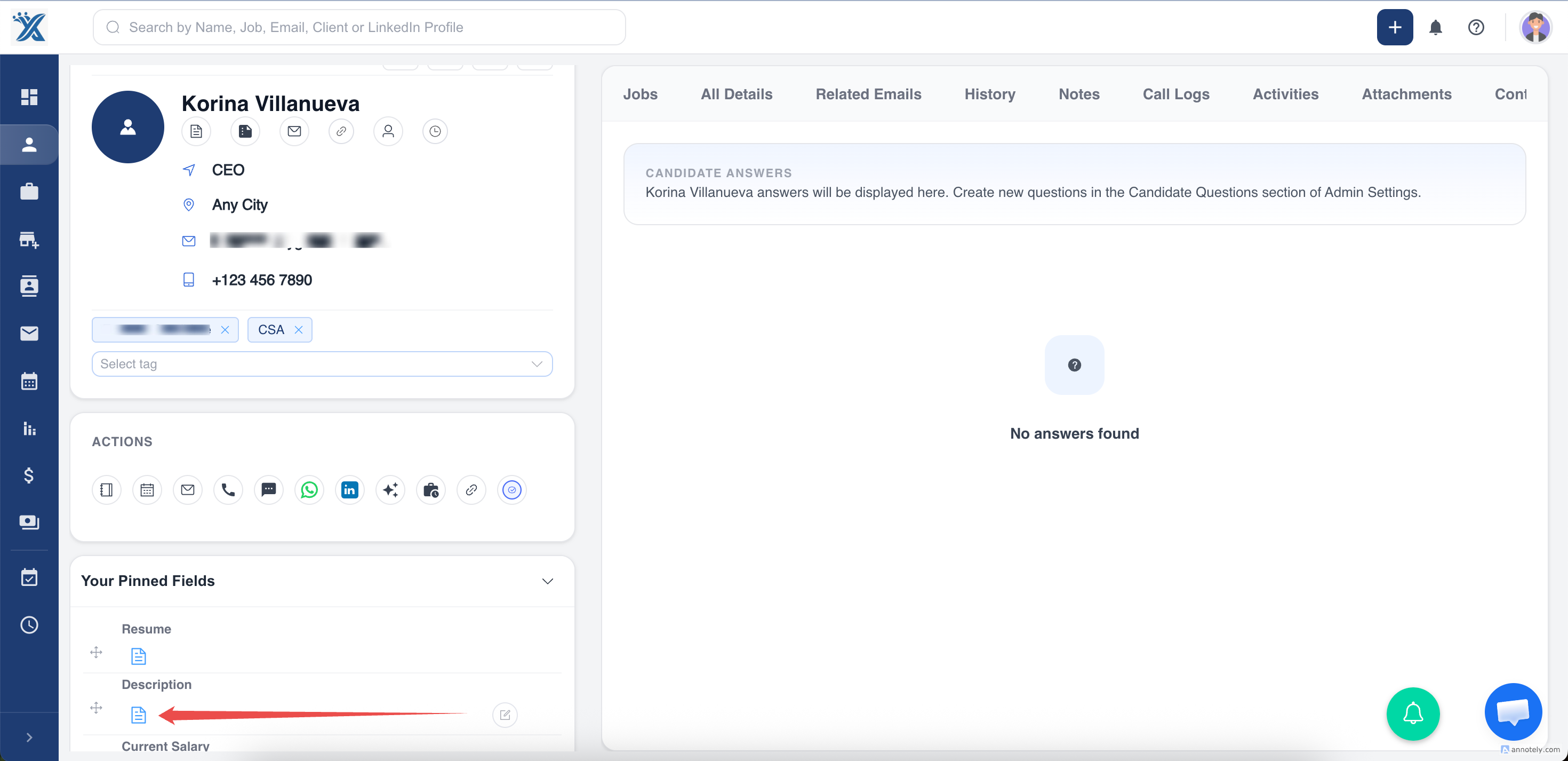Grab the Resume field reorder handle

click(x=96, y=653)
